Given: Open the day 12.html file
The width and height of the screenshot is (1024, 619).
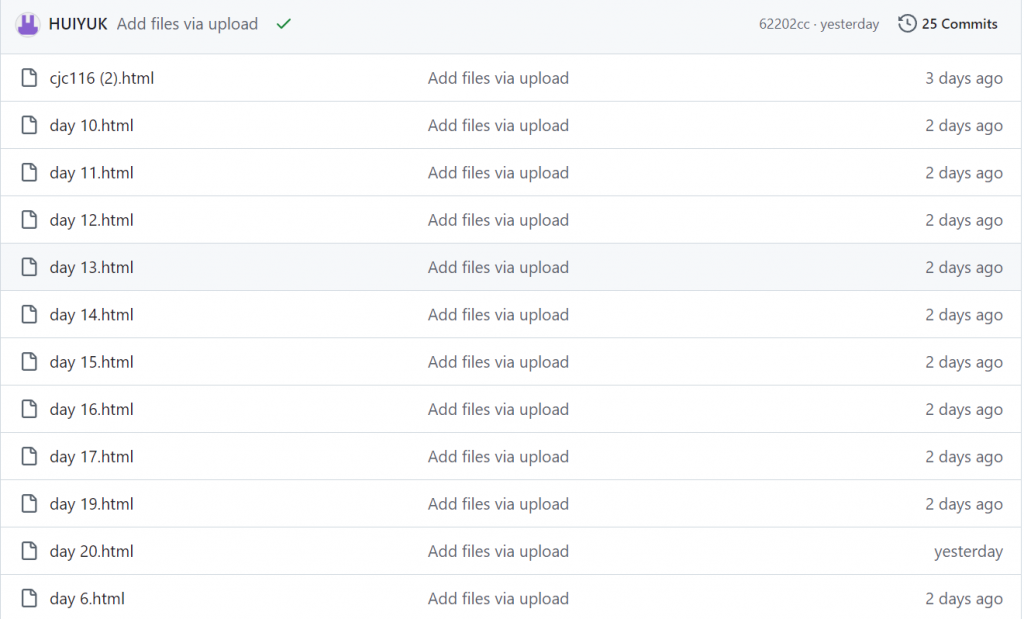Looking at the screenshot, I should (91, 220).
